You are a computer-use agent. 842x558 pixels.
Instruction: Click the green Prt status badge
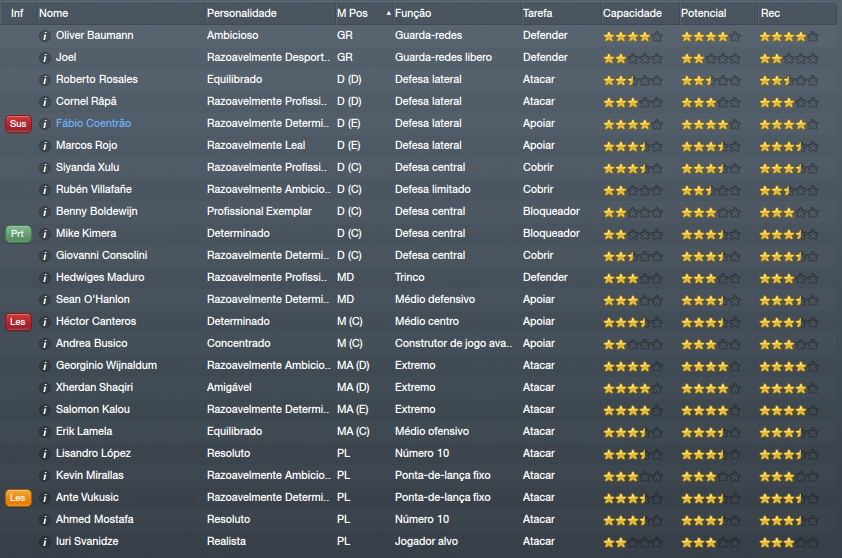[x=18, y=233]
